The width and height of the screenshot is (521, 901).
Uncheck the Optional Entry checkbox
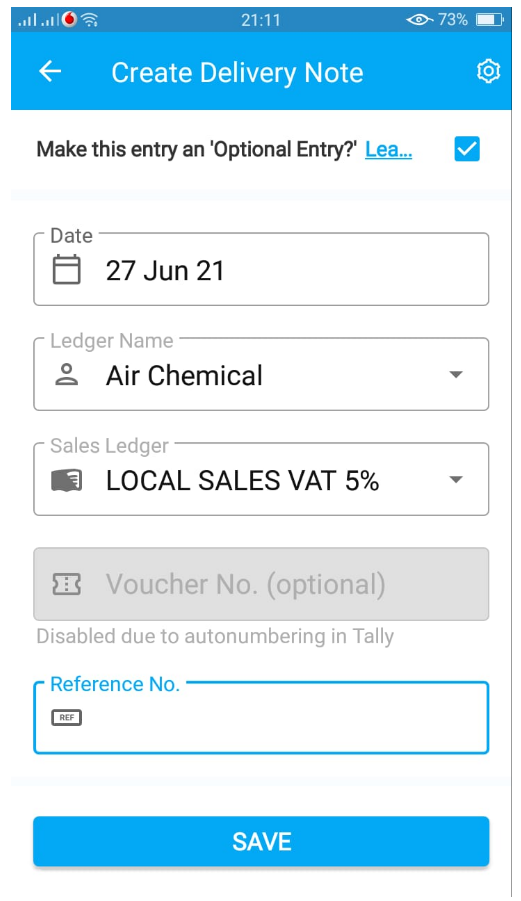click(467, 149)
